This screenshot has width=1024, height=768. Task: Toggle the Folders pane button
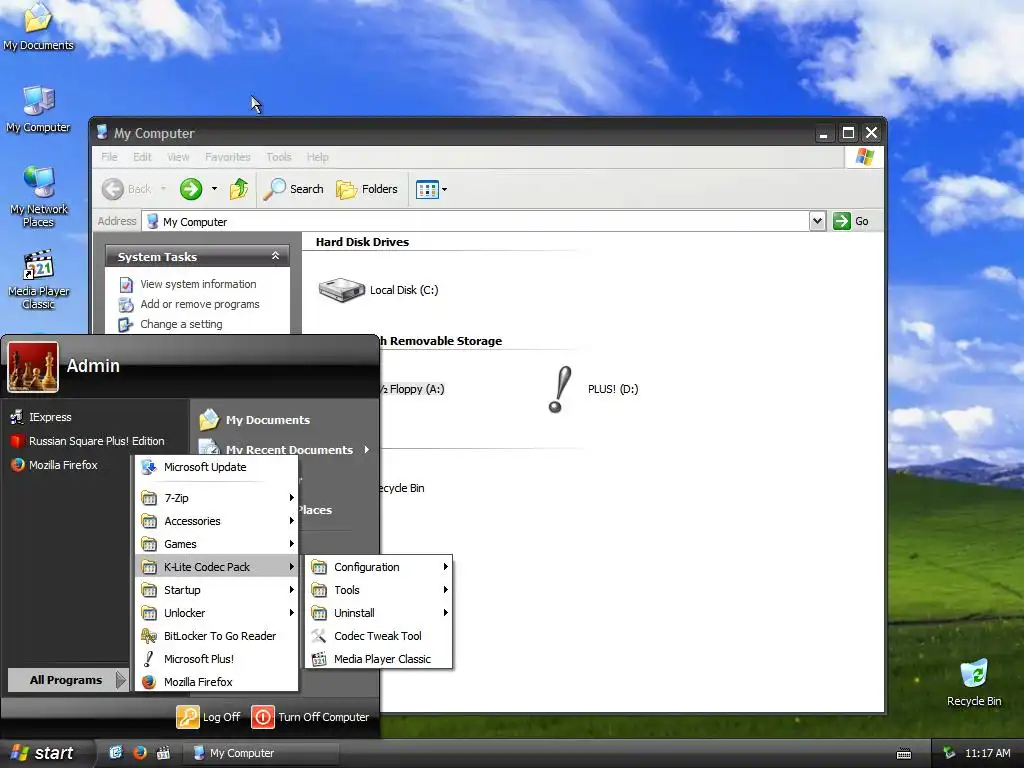point(367,189)
